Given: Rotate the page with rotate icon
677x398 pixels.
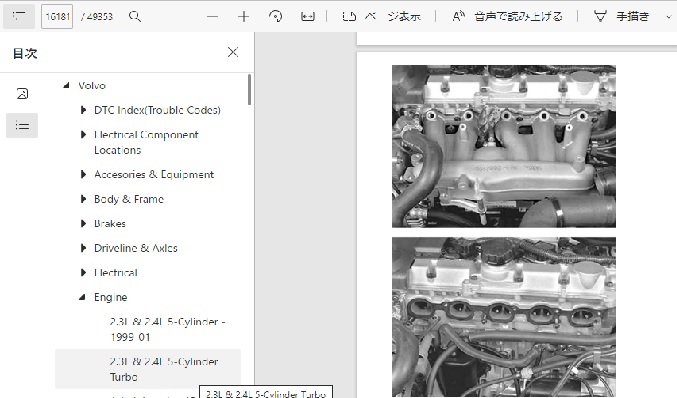Looking at the screenshot, I should coord(275,17).
